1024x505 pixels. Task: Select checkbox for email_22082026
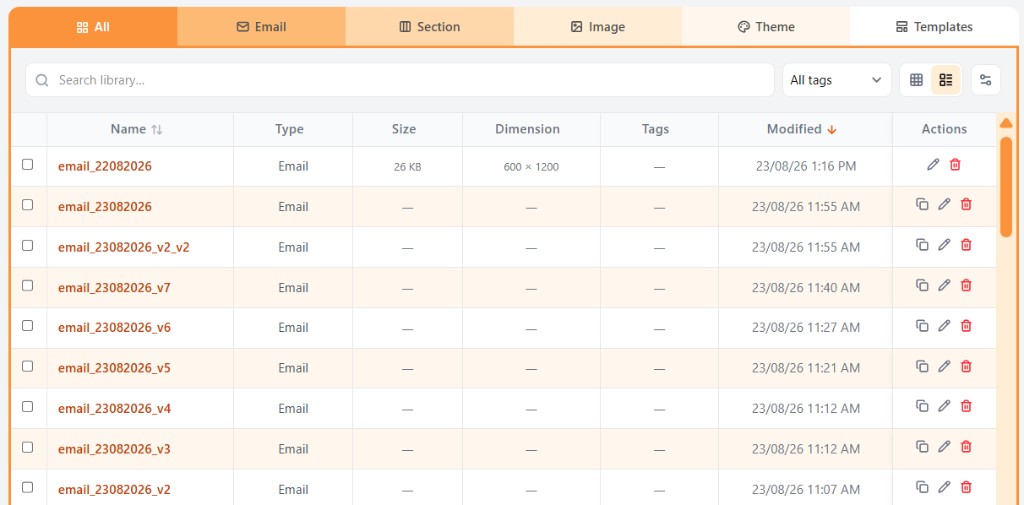click(x=27, y=165)
